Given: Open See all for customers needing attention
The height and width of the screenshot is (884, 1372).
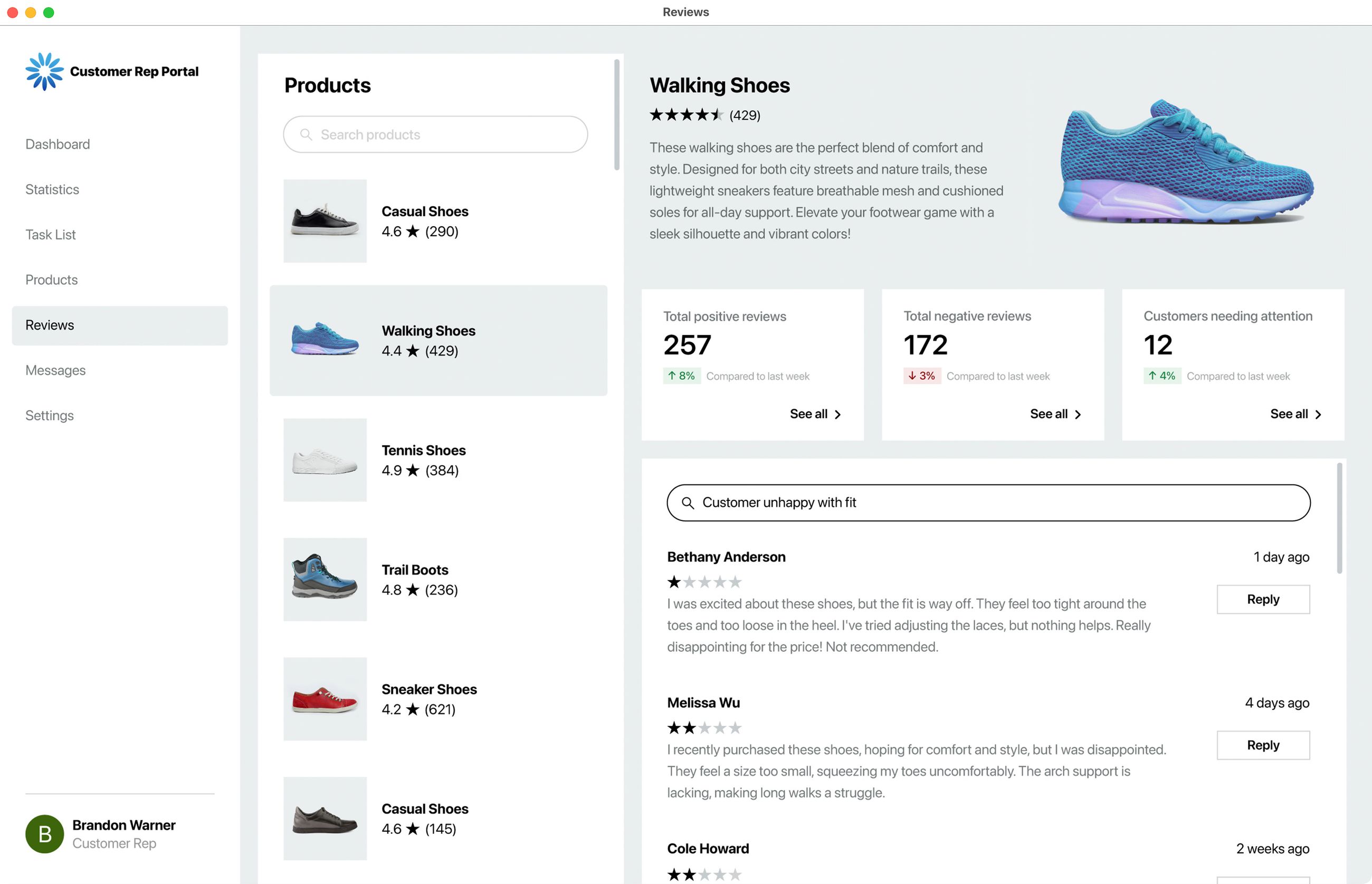Looking at the screenshot, I should pos(1295,414).
